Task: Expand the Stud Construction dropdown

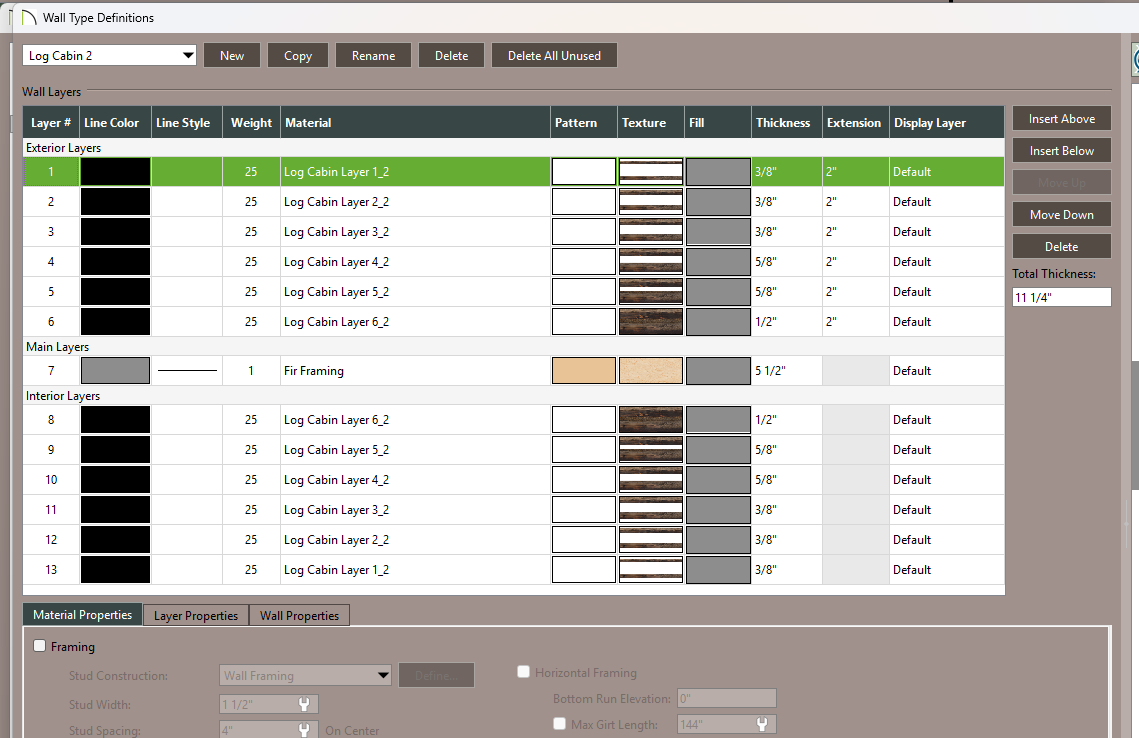Action: [x=305, y=676]
